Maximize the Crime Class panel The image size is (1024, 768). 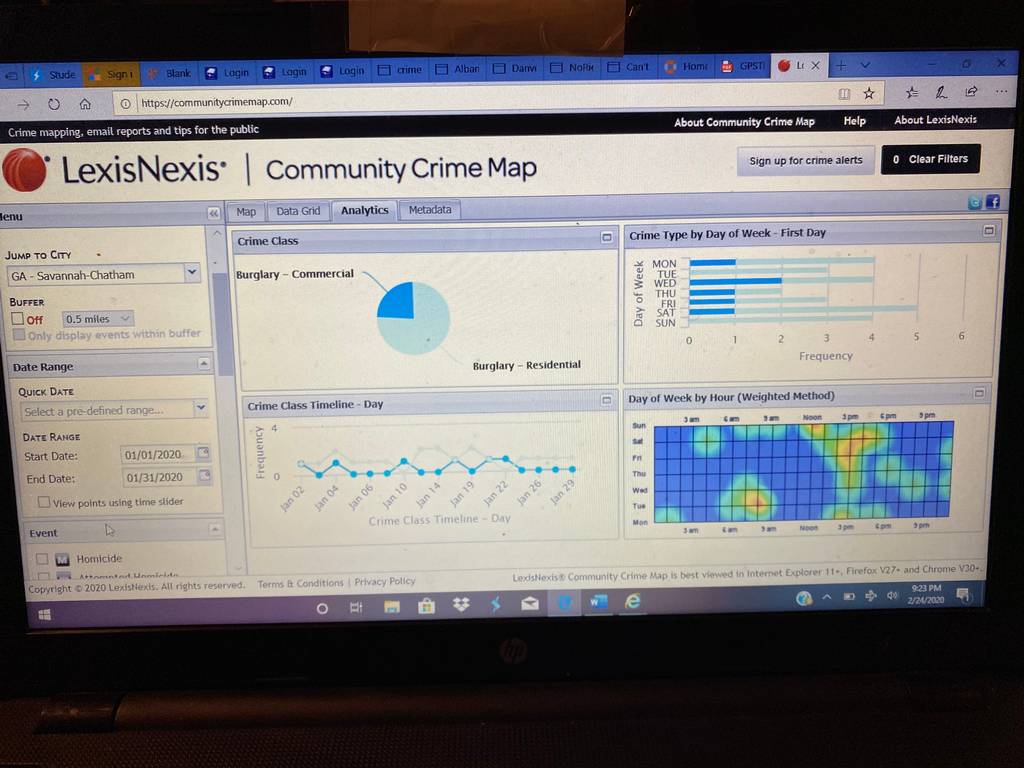coord(607,237)
